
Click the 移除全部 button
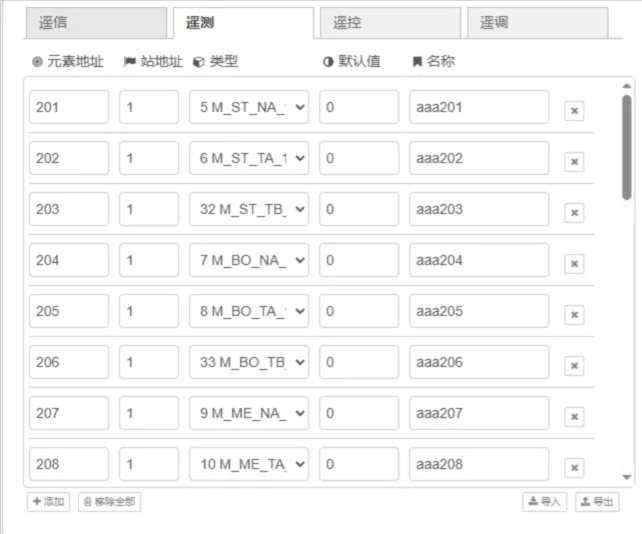point(109,502)
